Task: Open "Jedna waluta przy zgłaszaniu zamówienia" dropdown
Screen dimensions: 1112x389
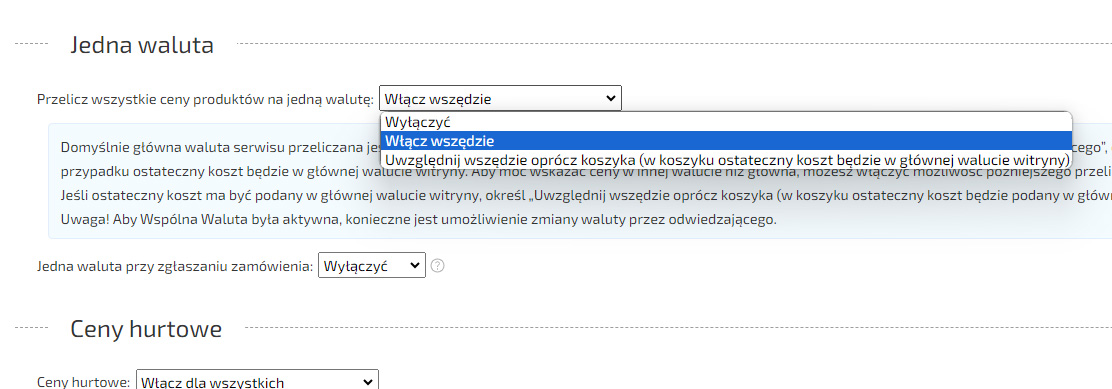Action: (x=372, y=266)
